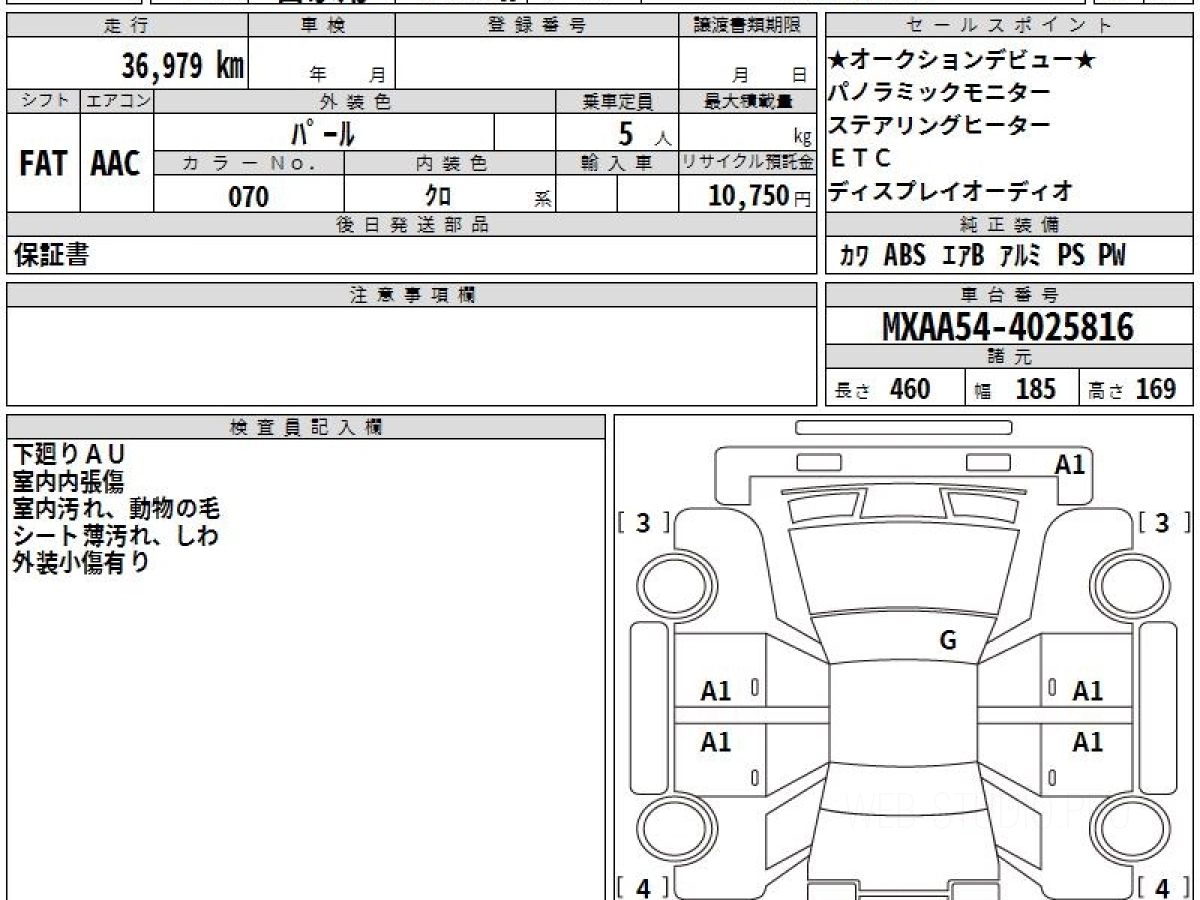This screenshot has width=1200, height=900.
Task: Select the ETC sales point line
Action: click(861, 157)
